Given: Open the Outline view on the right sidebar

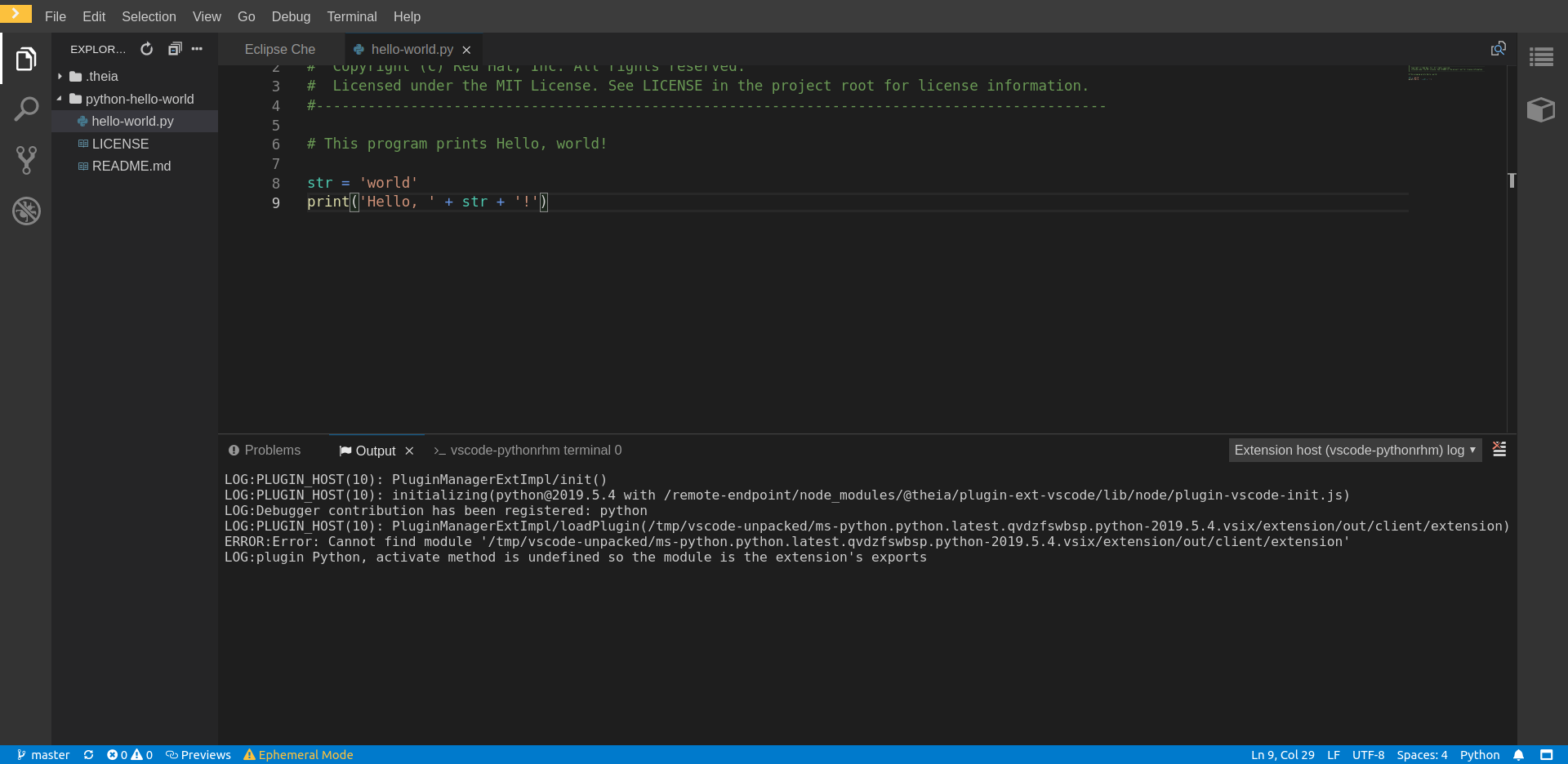Looking at the screenshot, I should (x=1542, y=57).
